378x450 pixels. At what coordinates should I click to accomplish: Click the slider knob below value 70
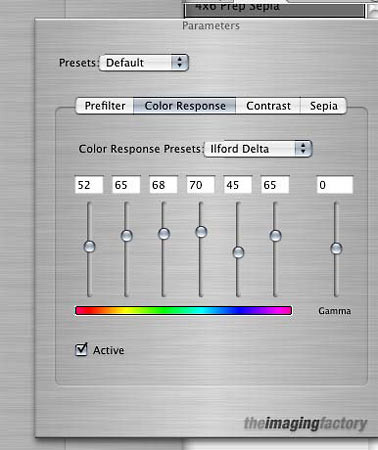201,231
